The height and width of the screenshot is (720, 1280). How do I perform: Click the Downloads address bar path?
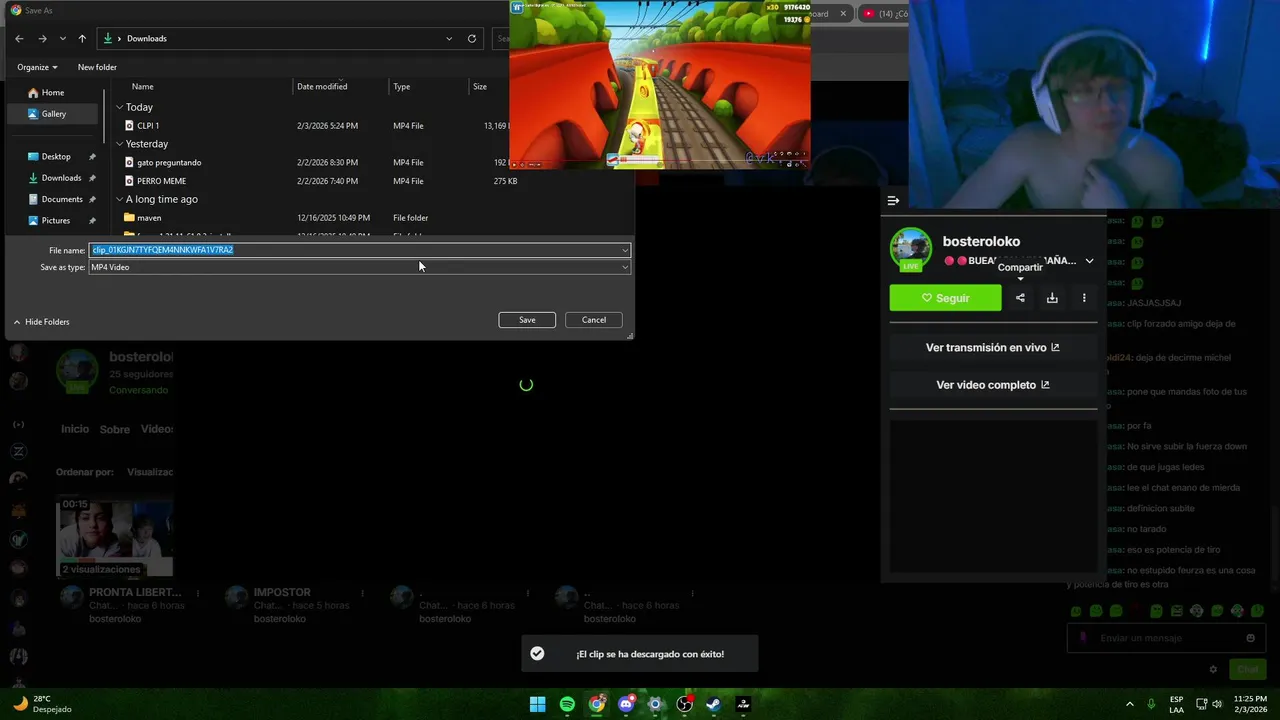tap(146, 38)
